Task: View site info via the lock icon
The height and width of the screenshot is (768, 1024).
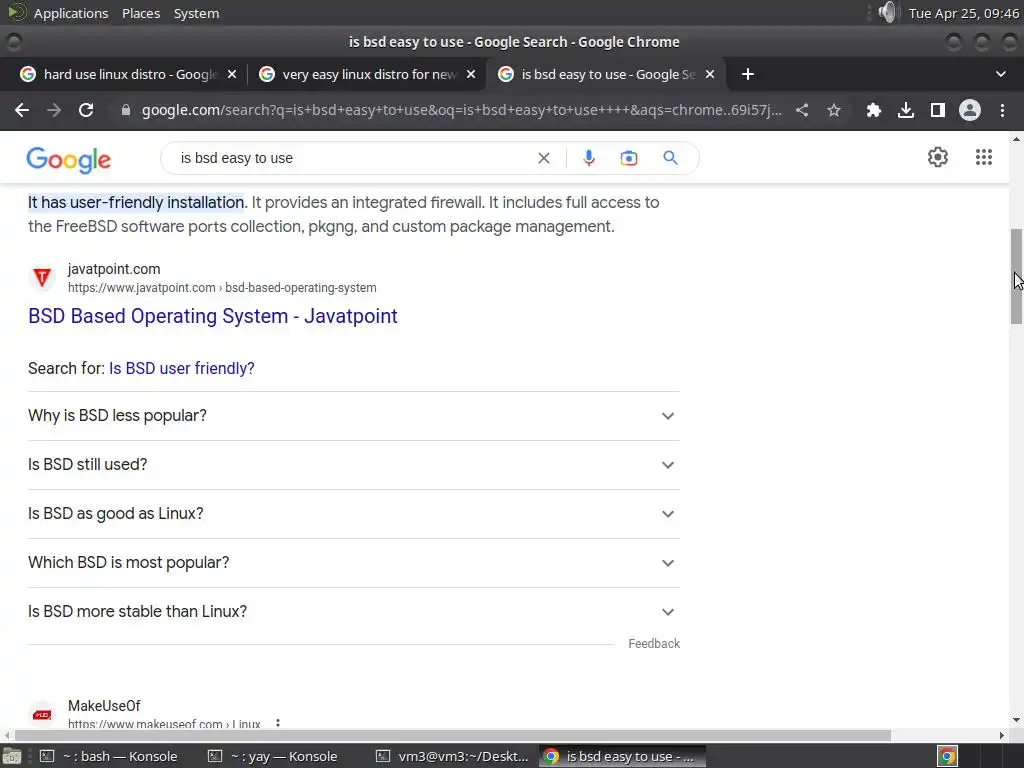Action: pyautogui.click(x=126, y=110)
